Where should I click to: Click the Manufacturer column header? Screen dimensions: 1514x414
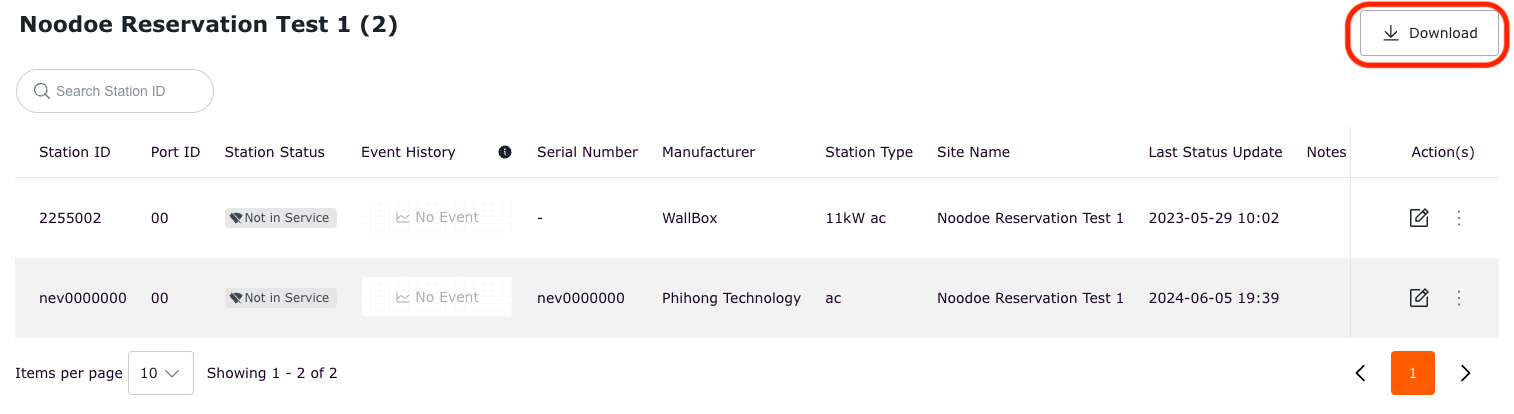pos(708,152)
